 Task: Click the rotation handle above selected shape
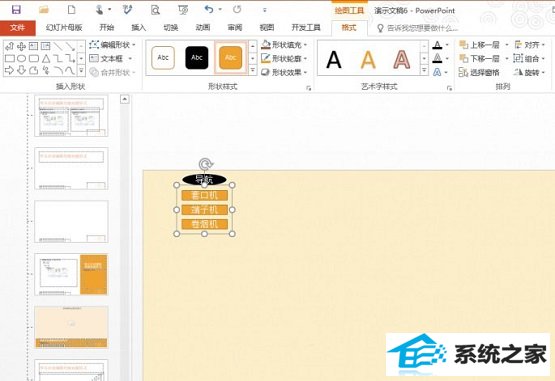pyautogui.click(x=205, y=164)
